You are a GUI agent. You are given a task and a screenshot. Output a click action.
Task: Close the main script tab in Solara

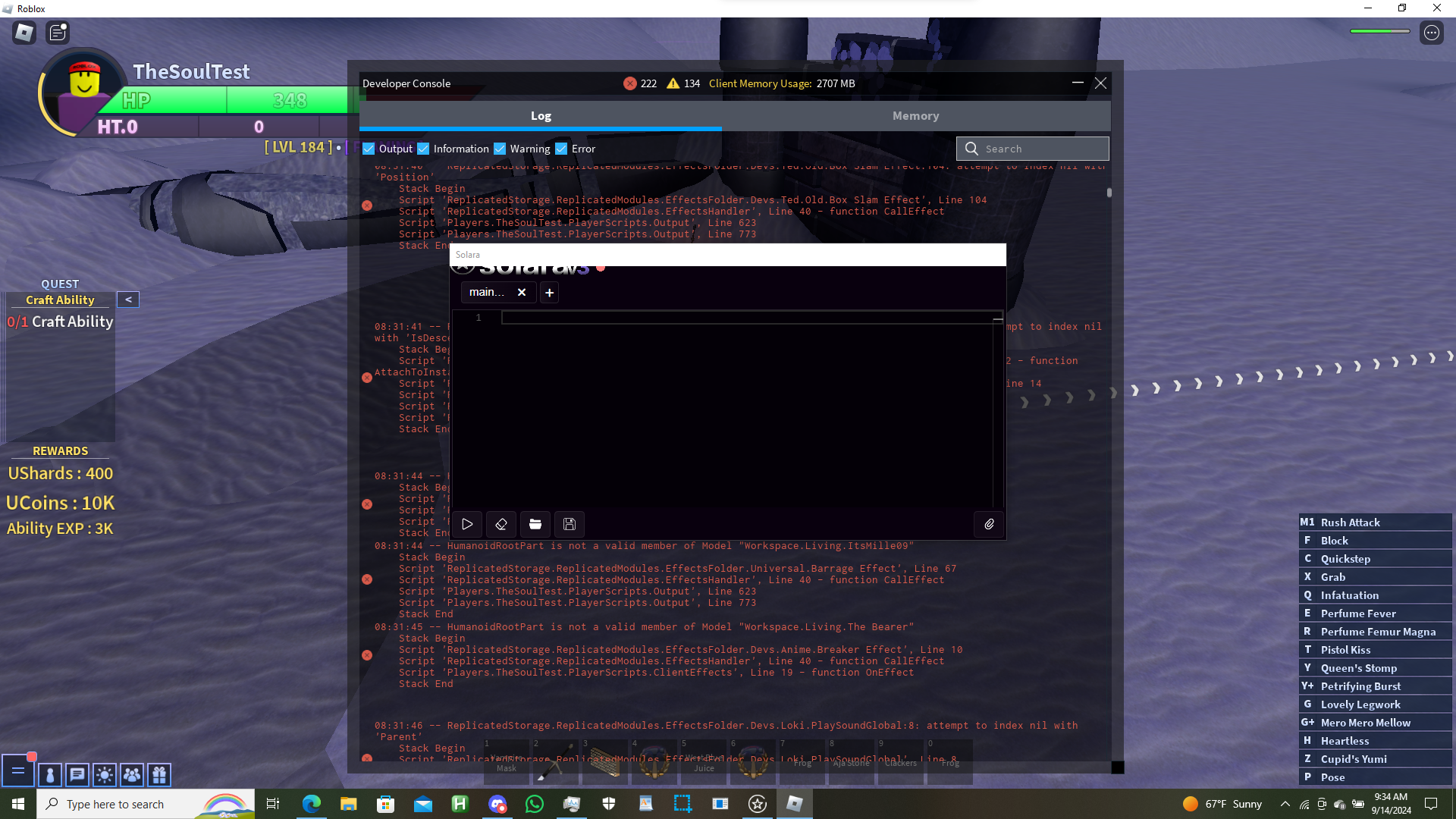pos(522,293)
